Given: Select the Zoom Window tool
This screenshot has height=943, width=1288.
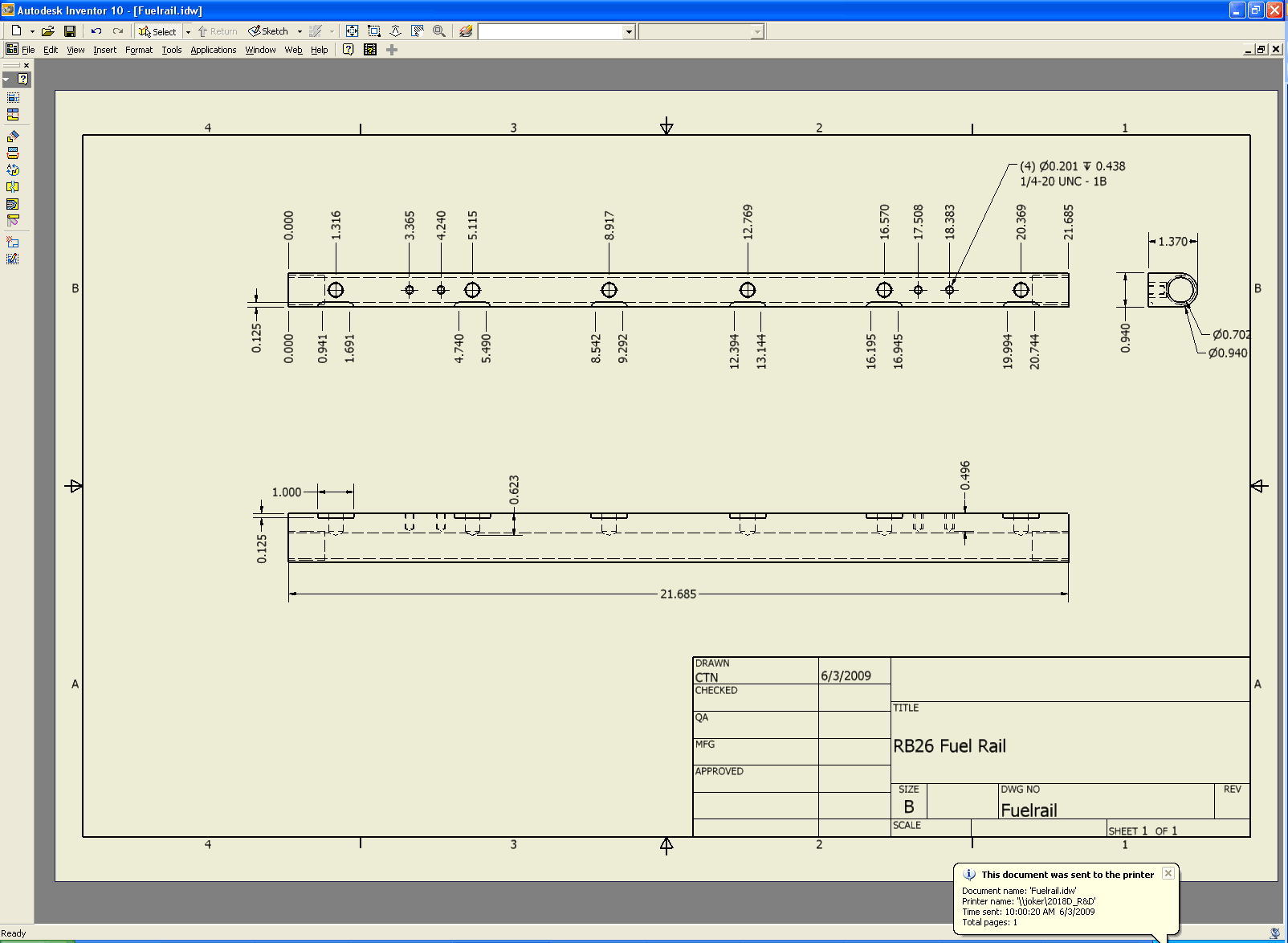Looking at the screenshot, I should pos(374,31).
